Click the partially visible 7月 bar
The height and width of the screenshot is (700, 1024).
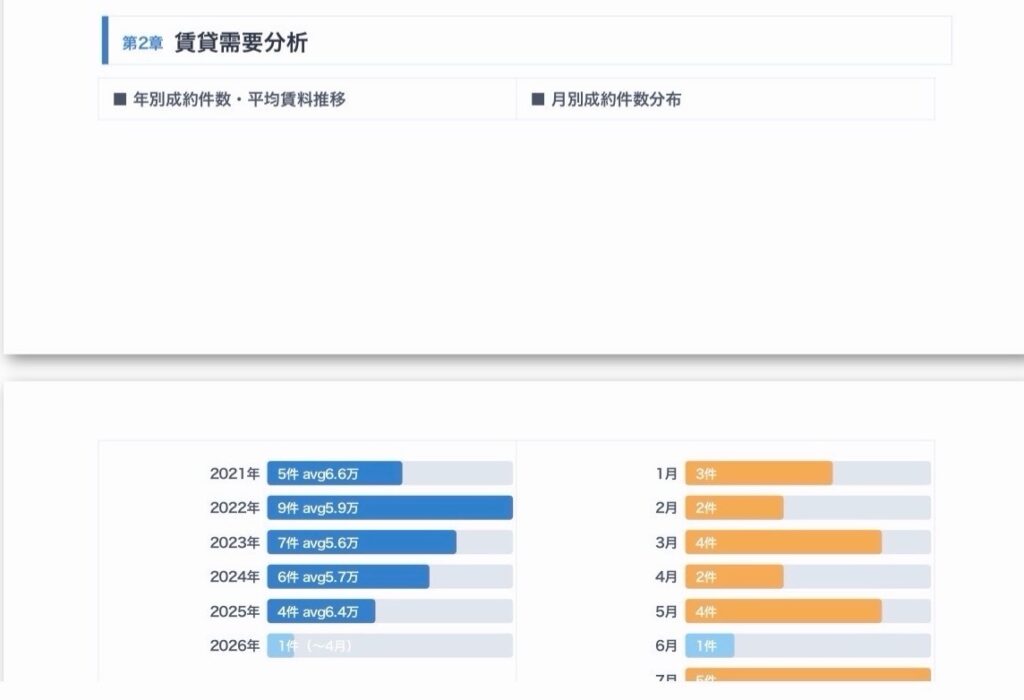coord(807,676)
